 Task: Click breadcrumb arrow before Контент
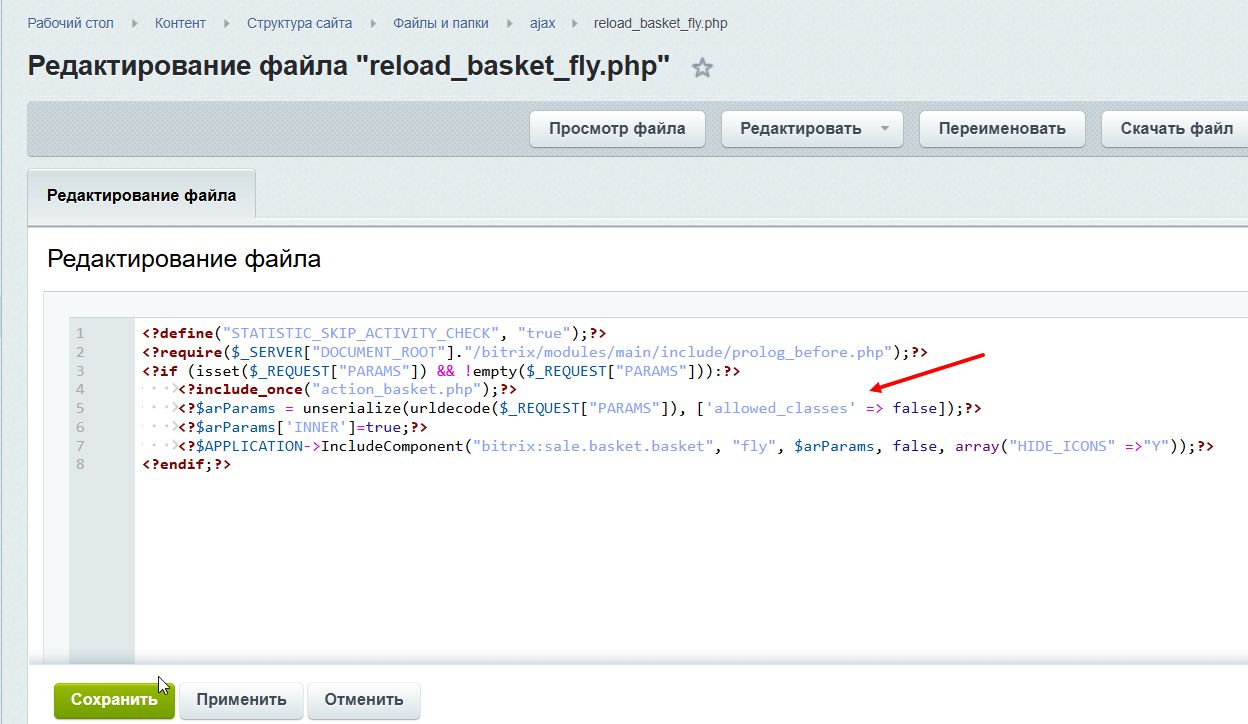click(135, 23)
